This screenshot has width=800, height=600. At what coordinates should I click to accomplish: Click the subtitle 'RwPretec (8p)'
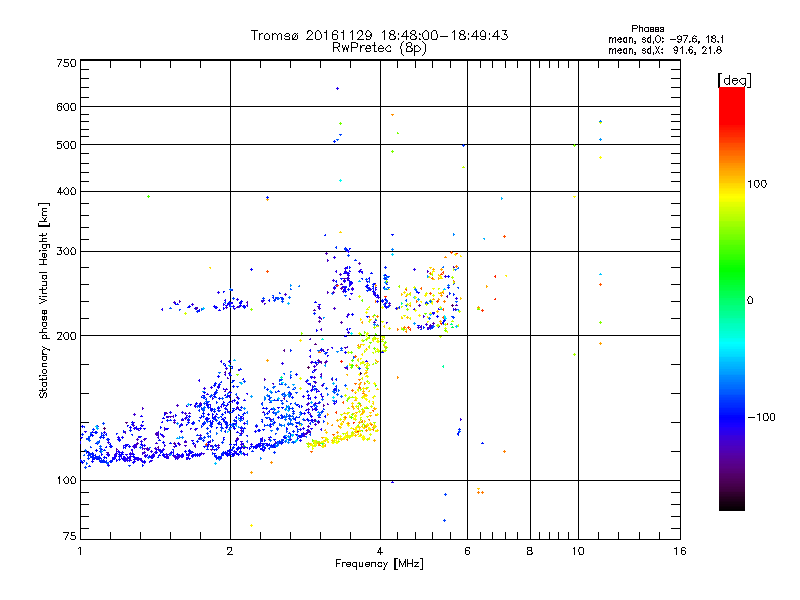379,48
